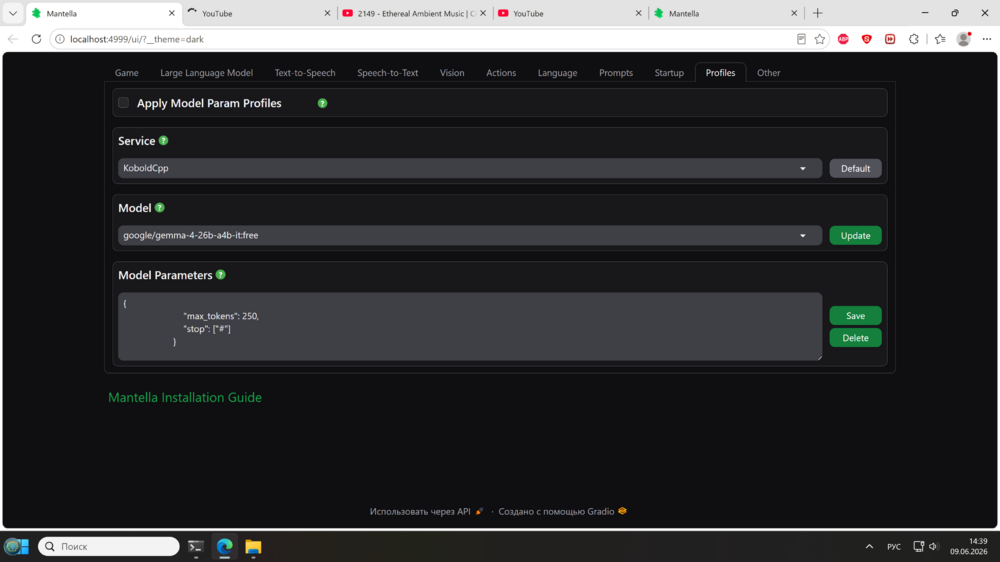Click the browser back arrow
The image size is (1000, 562).
(x=13, y=39)
